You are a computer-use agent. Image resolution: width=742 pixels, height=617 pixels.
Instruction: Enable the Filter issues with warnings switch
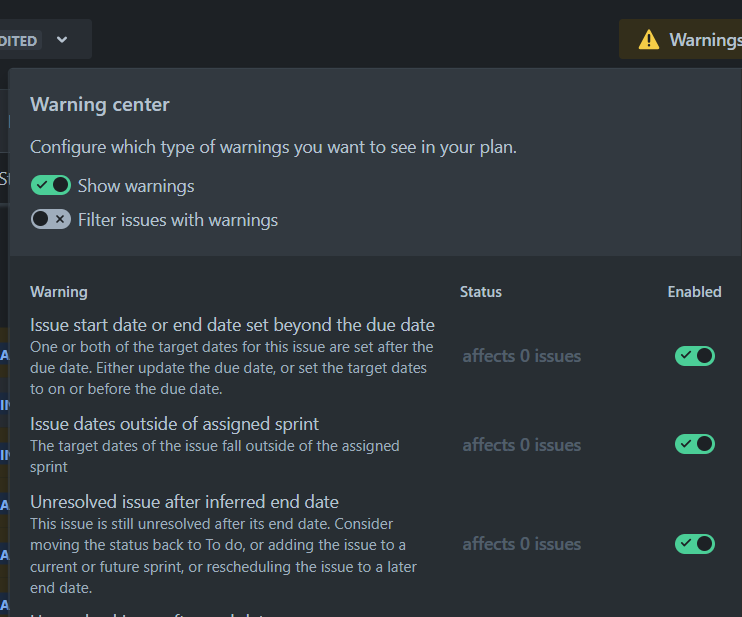click(51, 219)
